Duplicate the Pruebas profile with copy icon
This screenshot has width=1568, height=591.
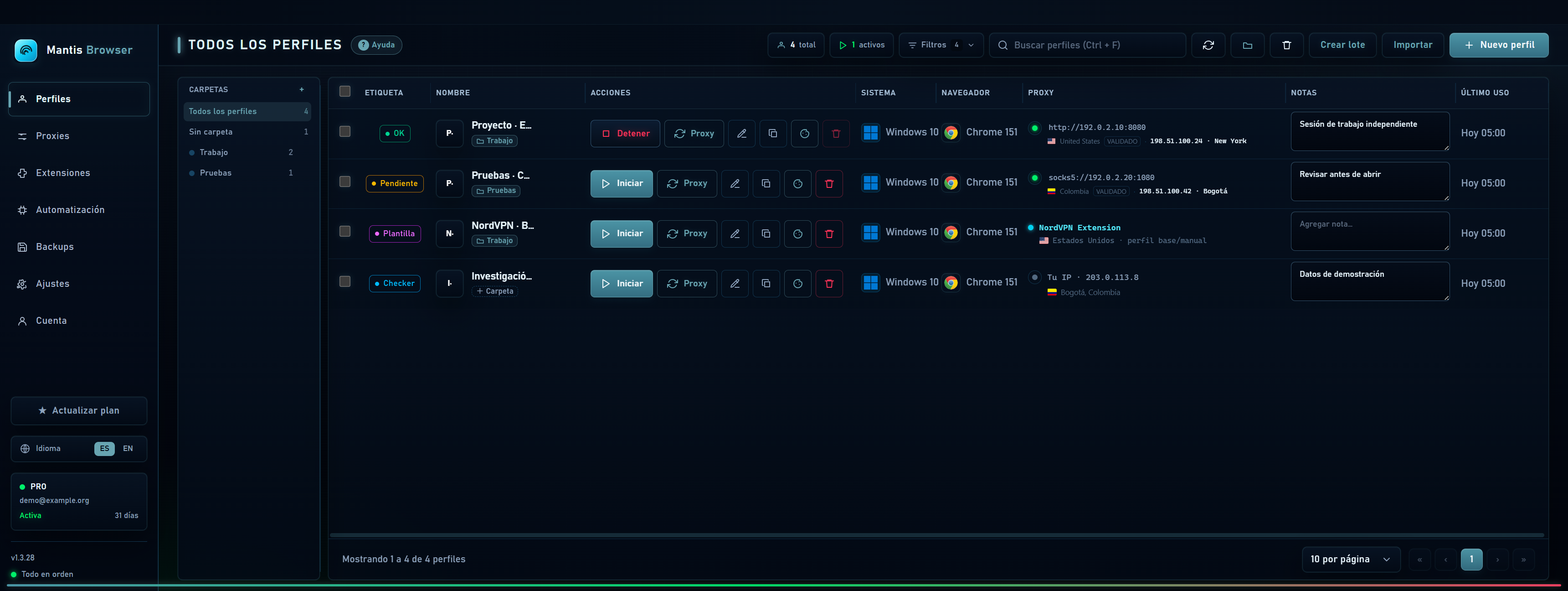pos(766,183)
